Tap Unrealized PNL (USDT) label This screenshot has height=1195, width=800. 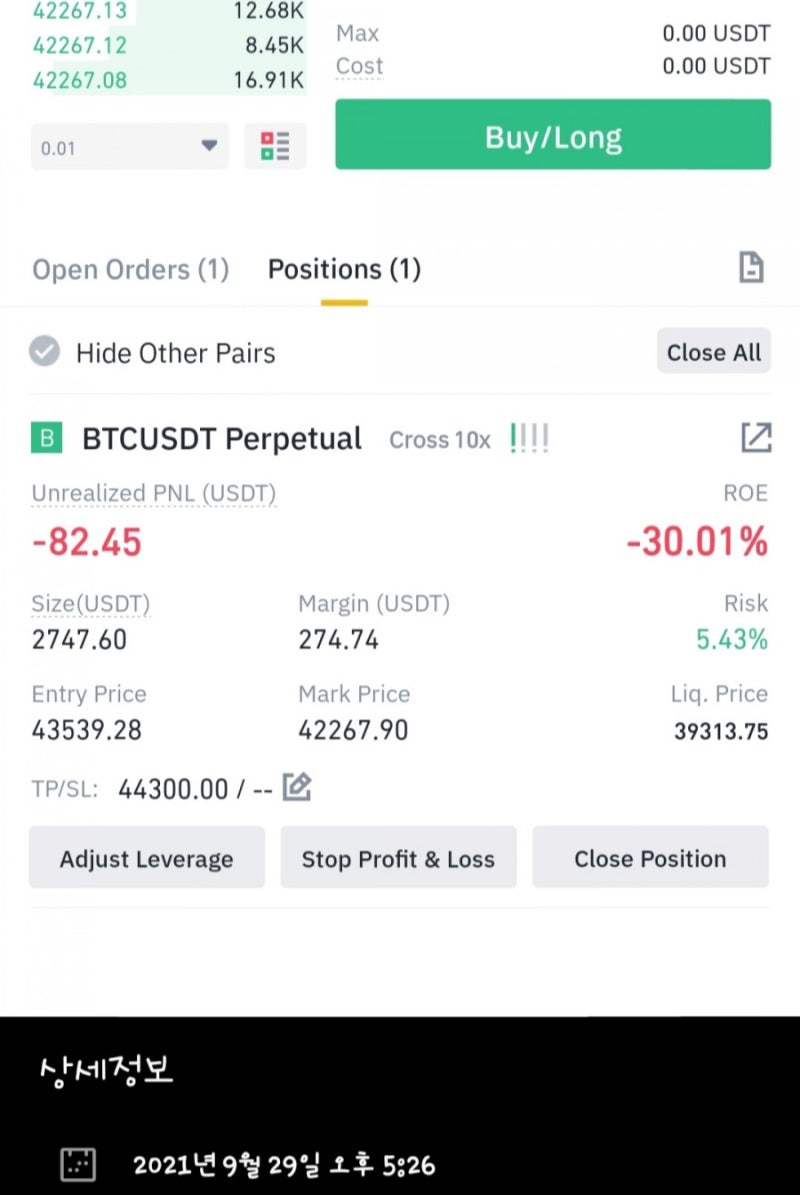point(154,493)
